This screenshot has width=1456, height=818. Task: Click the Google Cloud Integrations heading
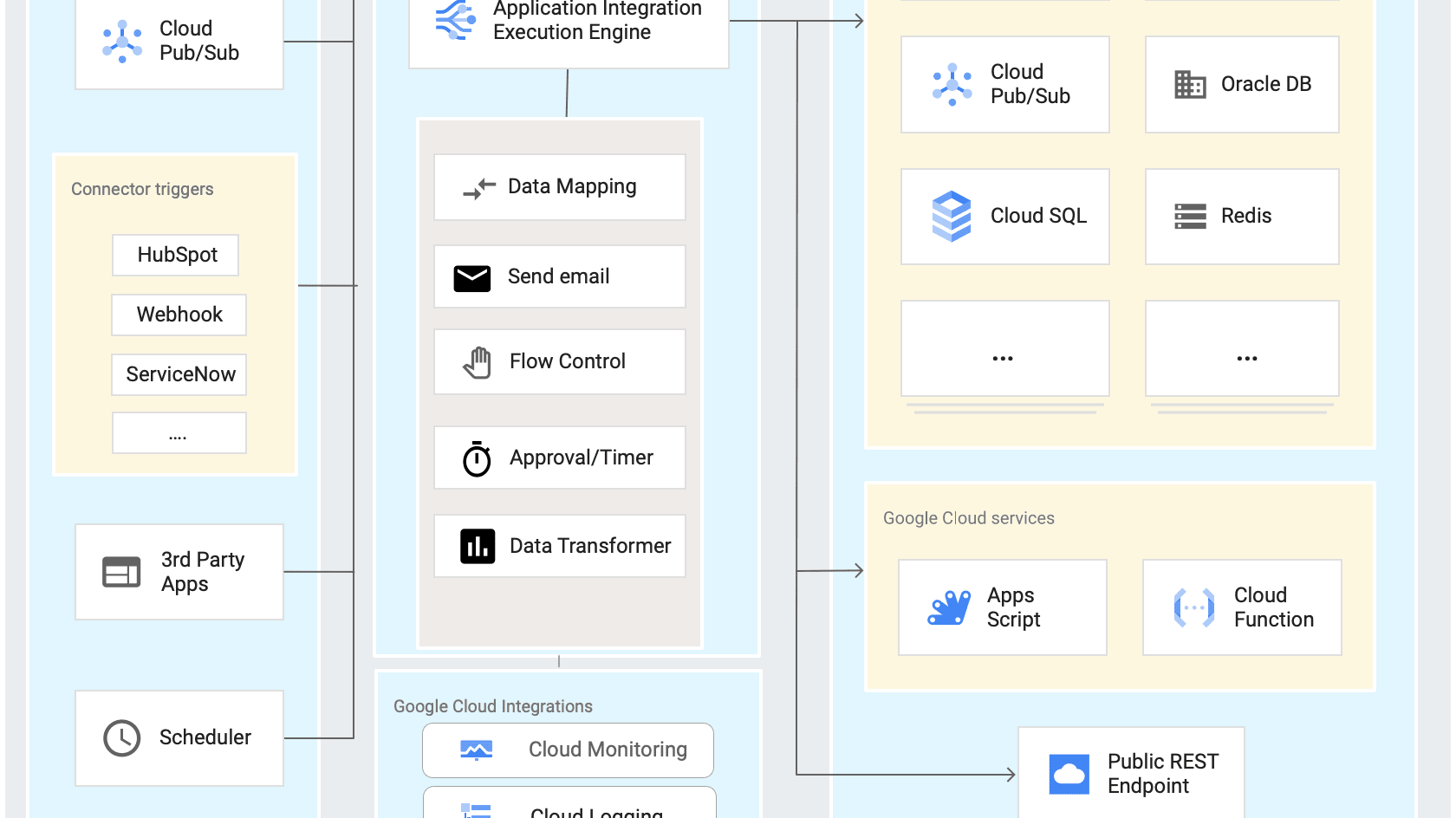point(493,706)
